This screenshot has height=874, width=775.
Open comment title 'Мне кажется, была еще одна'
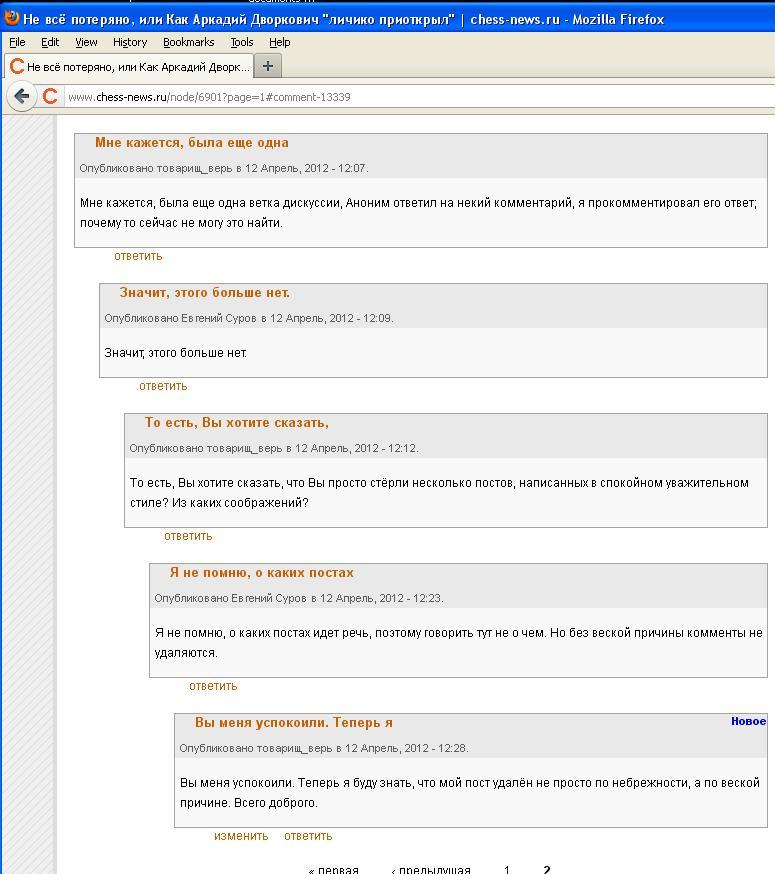point(191,143)
